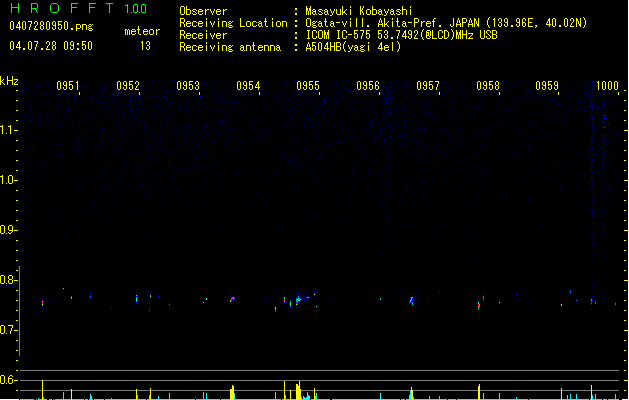Click the Receiver label
Screen dimensions: 629x400
(x=203, y=35)
